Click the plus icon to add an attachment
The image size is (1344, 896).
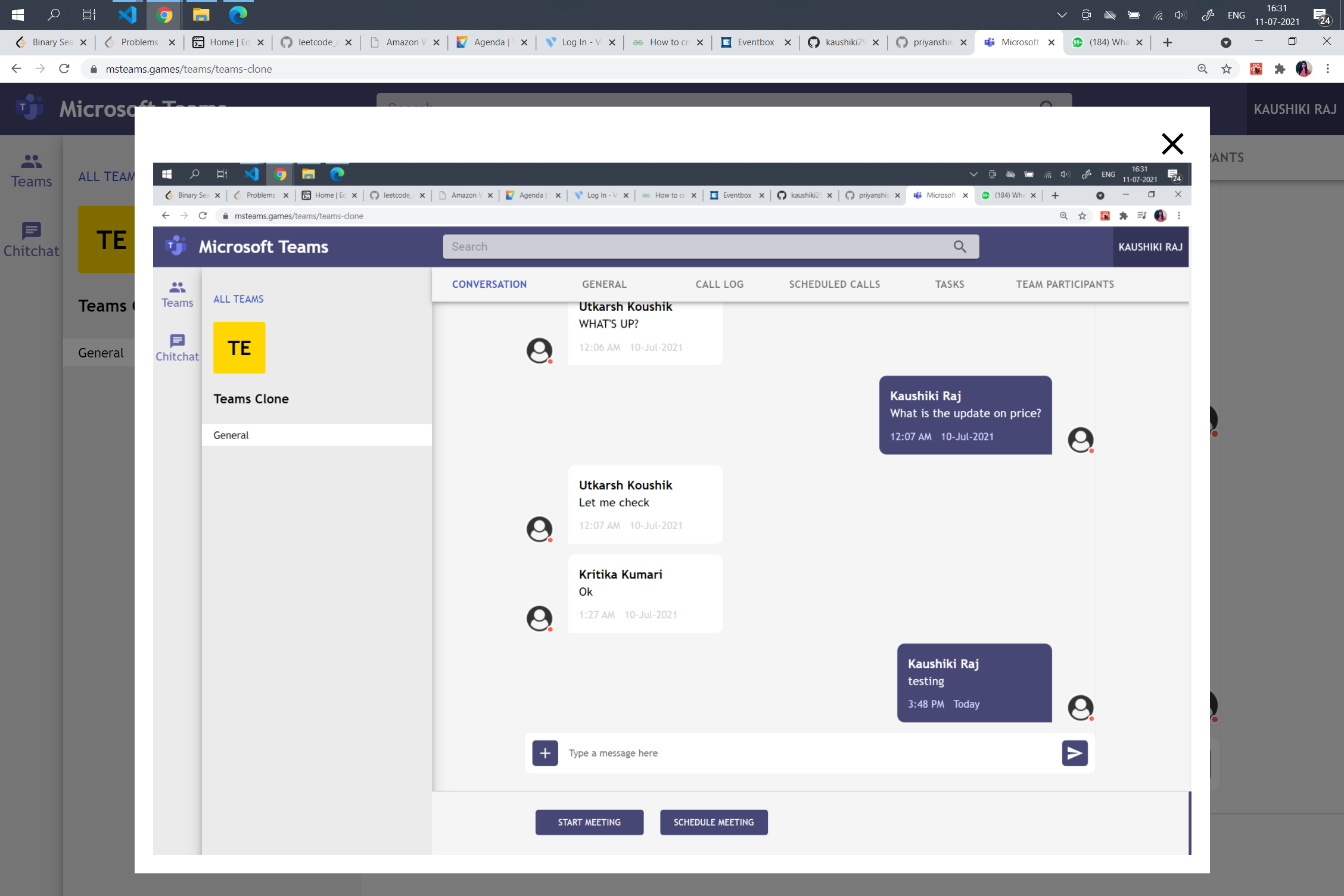pyautogui.click(x=545, y=752)
